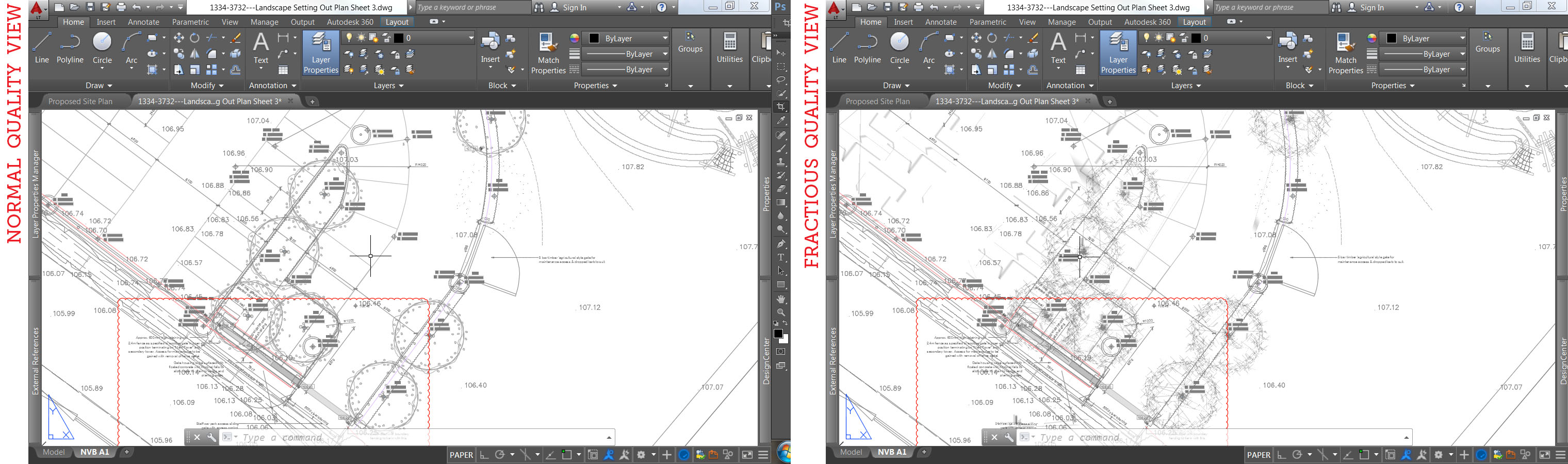The height and width of the screenshot is (464, 1568).
Task: Select the Line tool
Action: coord(41,48)
